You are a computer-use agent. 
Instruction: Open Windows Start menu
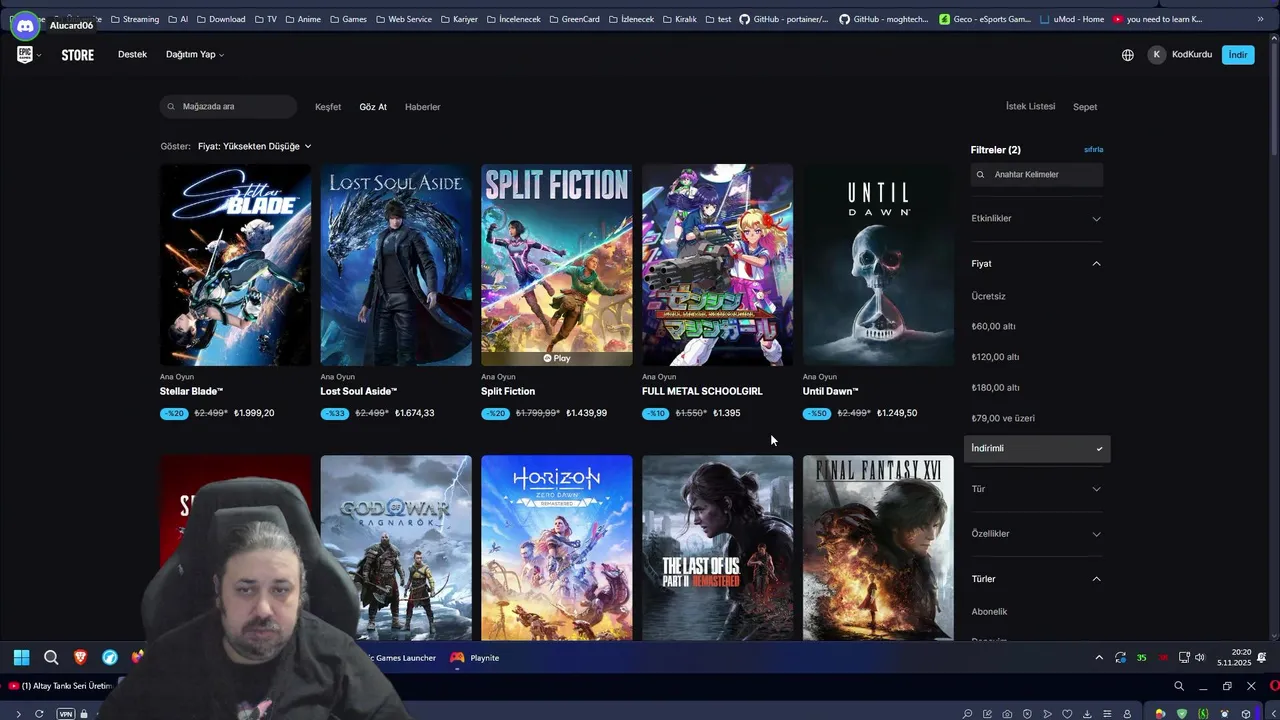point(21,658)
